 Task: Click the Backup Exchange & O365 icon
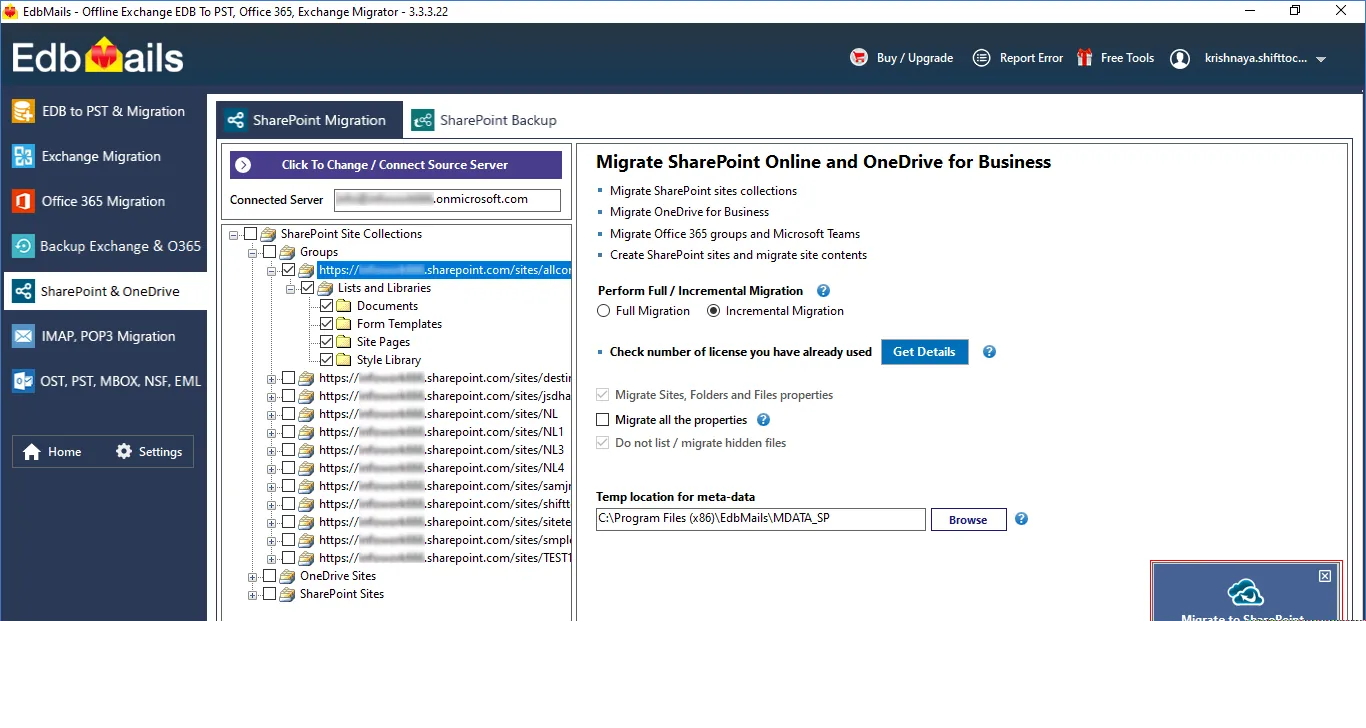point(23,246)
